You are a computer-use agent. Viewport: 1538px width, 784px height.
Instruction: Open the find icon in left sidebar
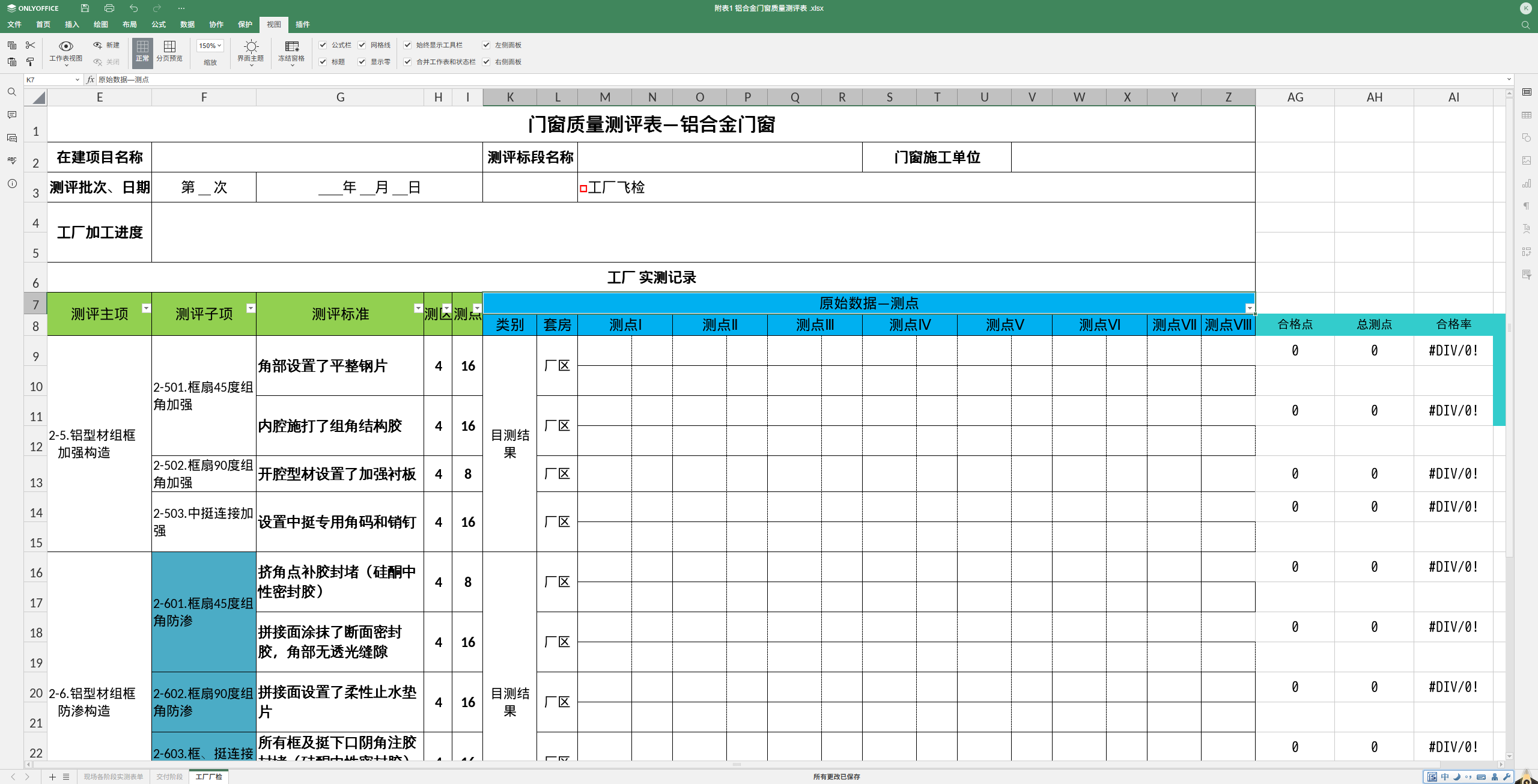[x=11, y=92]
